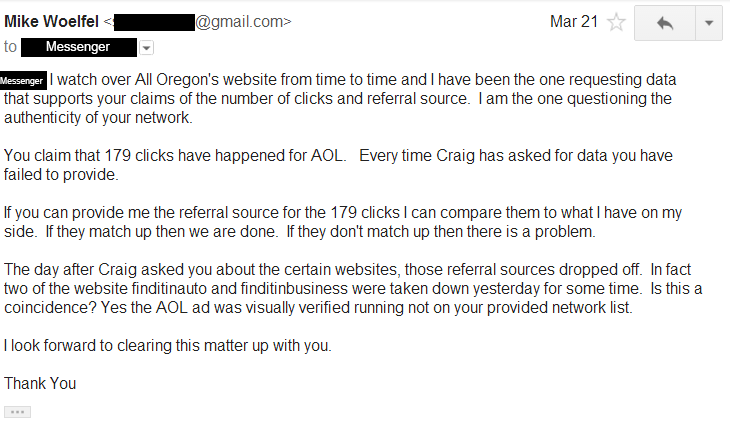The image size is (730, 423).
Task: Star this email from Mike Woelfel
Action: click(616, 22)
